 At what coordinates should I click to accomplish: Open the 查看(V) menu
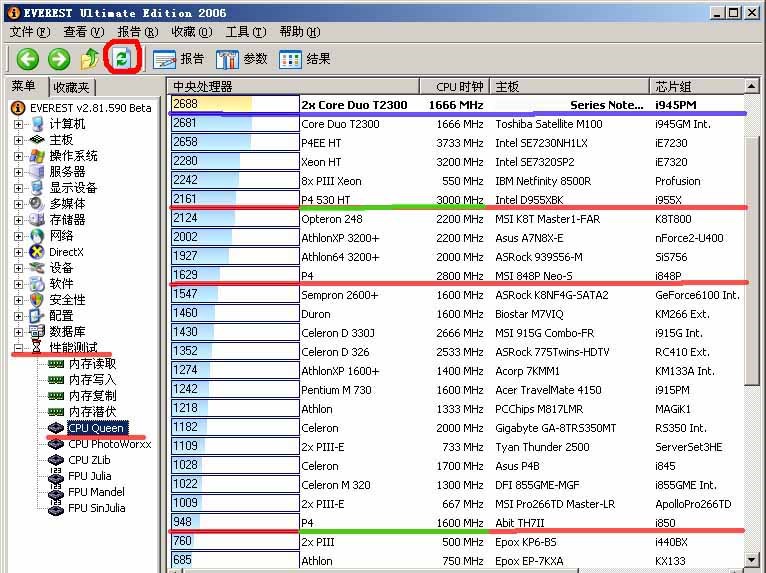[84, 32]
